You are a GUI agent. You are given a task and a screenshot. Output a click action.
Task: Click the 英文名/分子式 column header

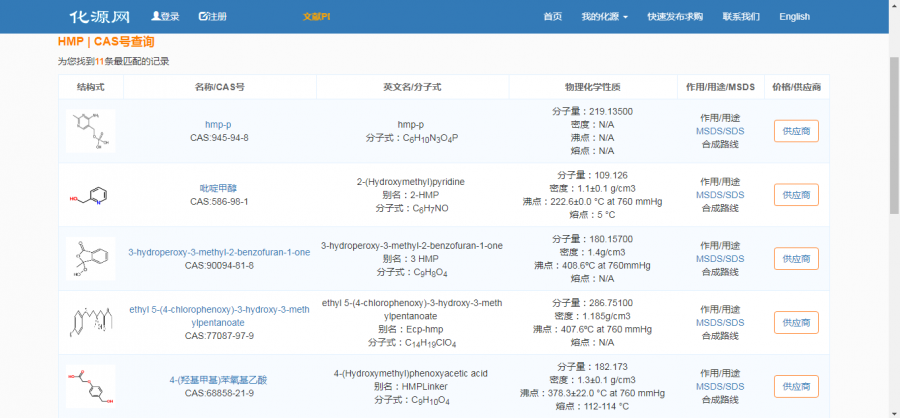click(412, 87)
